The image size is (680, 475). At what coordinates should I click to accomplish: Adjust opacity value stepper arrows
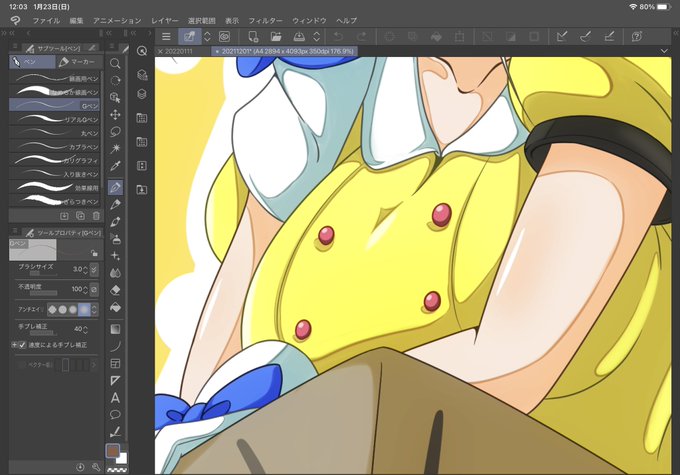pos(85,289)
